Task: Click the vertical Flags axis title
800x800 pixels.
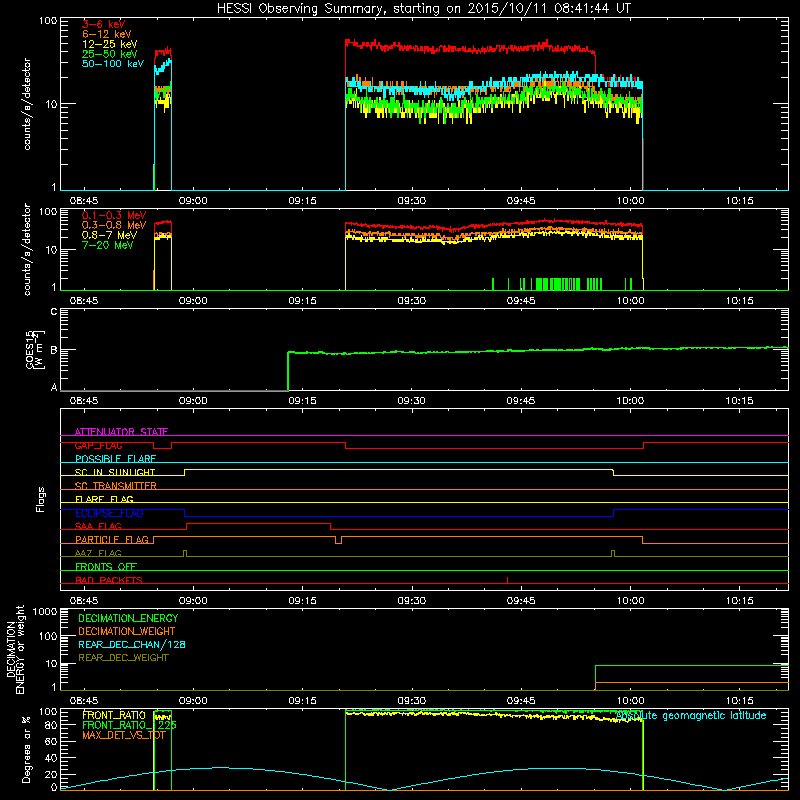Action: click(x=41, y=499)
